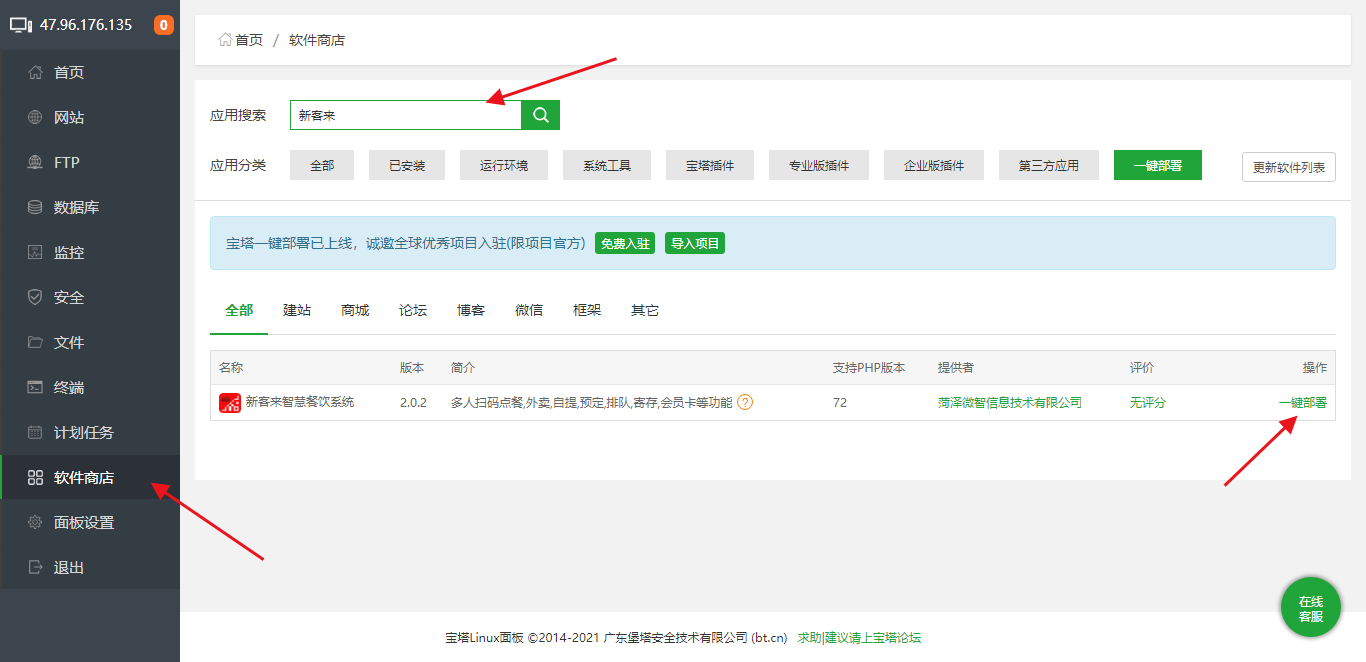This screenshot has width=1366, height=662.
Task: Focus the 应用搜索 input field
Action: tap(406, 115)
